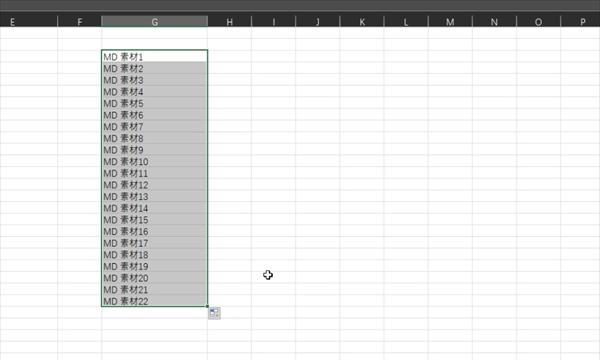Viewport: 600px width, 360px height.
Task: Click cell containing MD 素材14
Action: coord(155,208)
